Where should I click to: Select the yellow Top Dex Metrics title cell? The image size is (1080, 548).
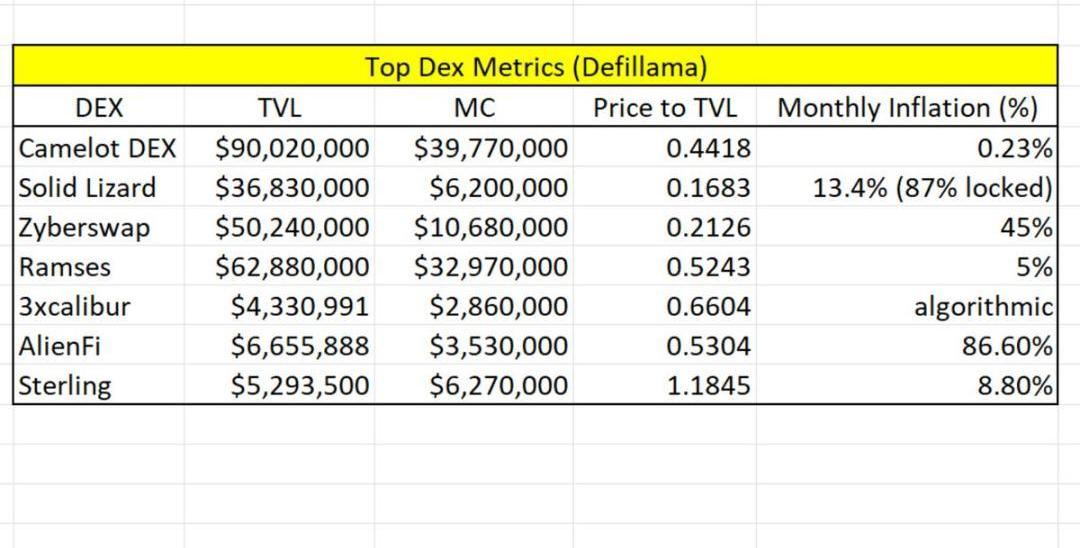pos(535,67)
